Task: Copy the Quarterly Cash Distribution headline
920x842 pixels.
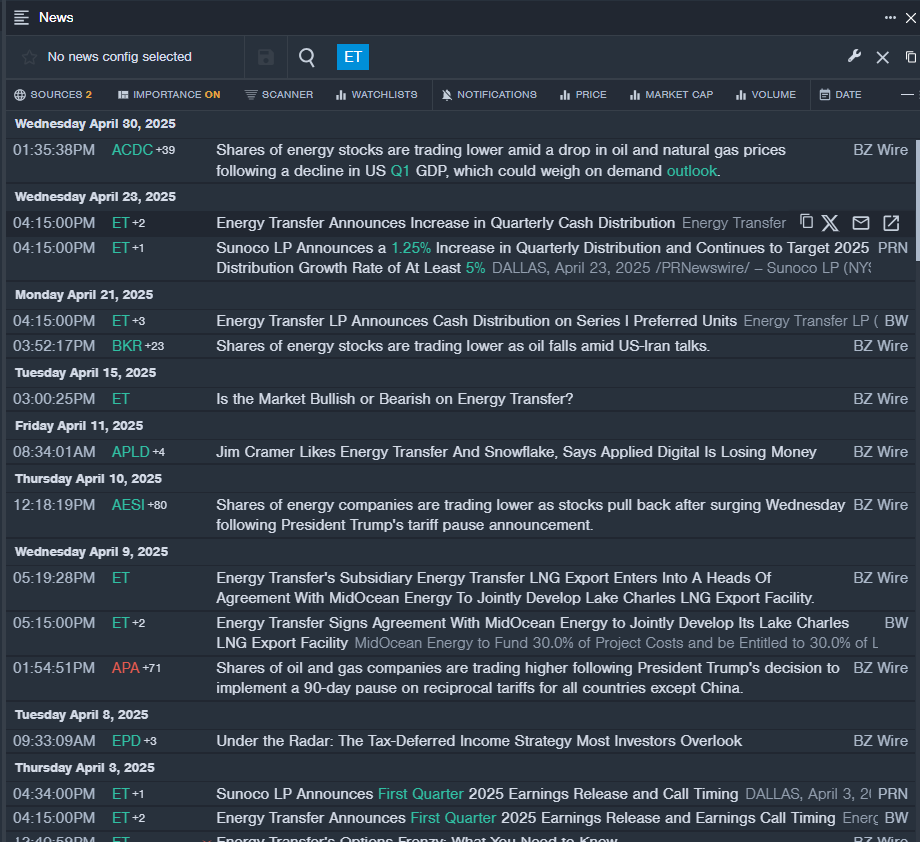Action: tap(807, 221)
